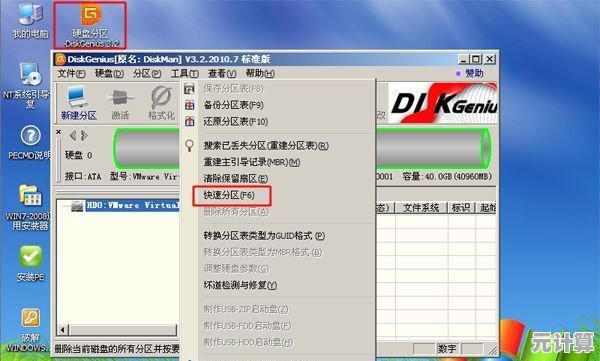Choose 还原分区表(F10) from the menu
Screen dimensions: 600x361
coord(279,122)
